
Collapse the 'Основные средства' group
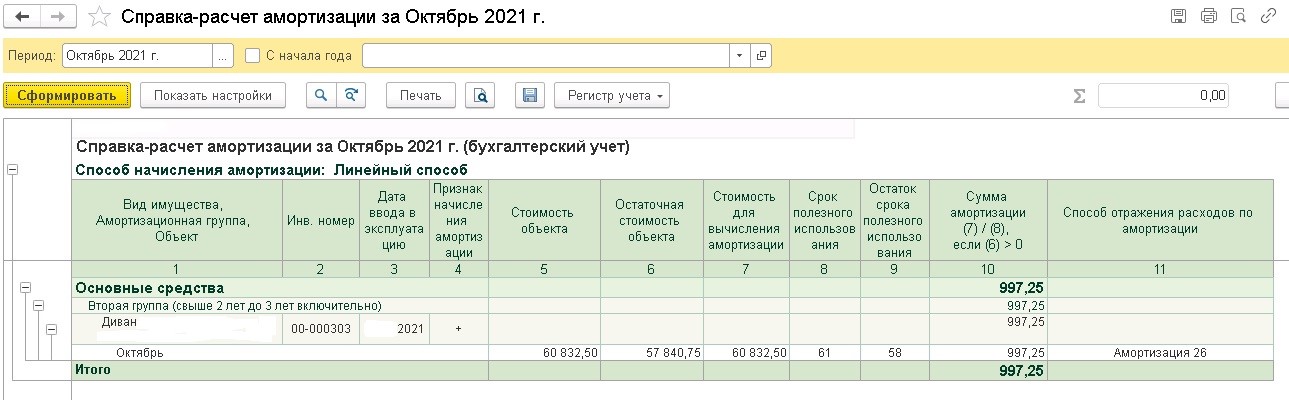pos(23,288)
